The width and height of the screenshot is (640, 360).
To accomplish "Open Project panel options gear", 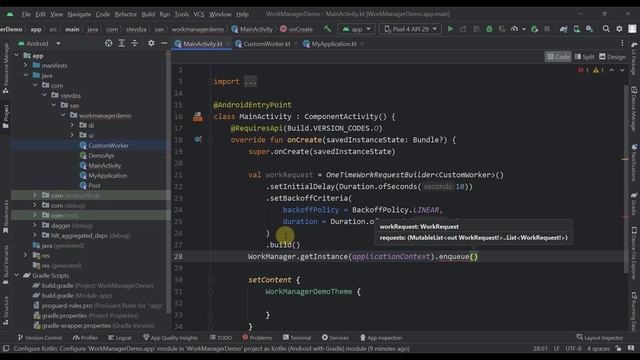I will (151, 43).
